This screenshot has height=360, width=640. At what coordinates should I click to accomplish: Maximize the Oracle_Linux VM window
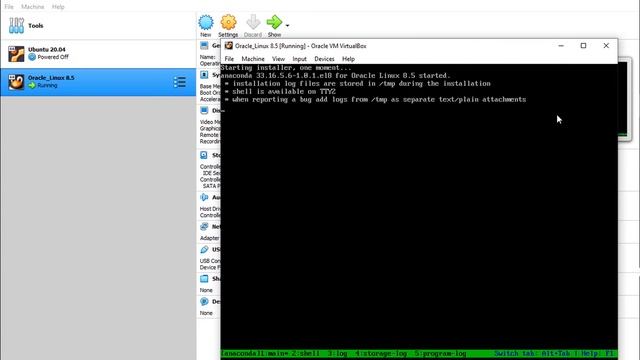point(583,46)
